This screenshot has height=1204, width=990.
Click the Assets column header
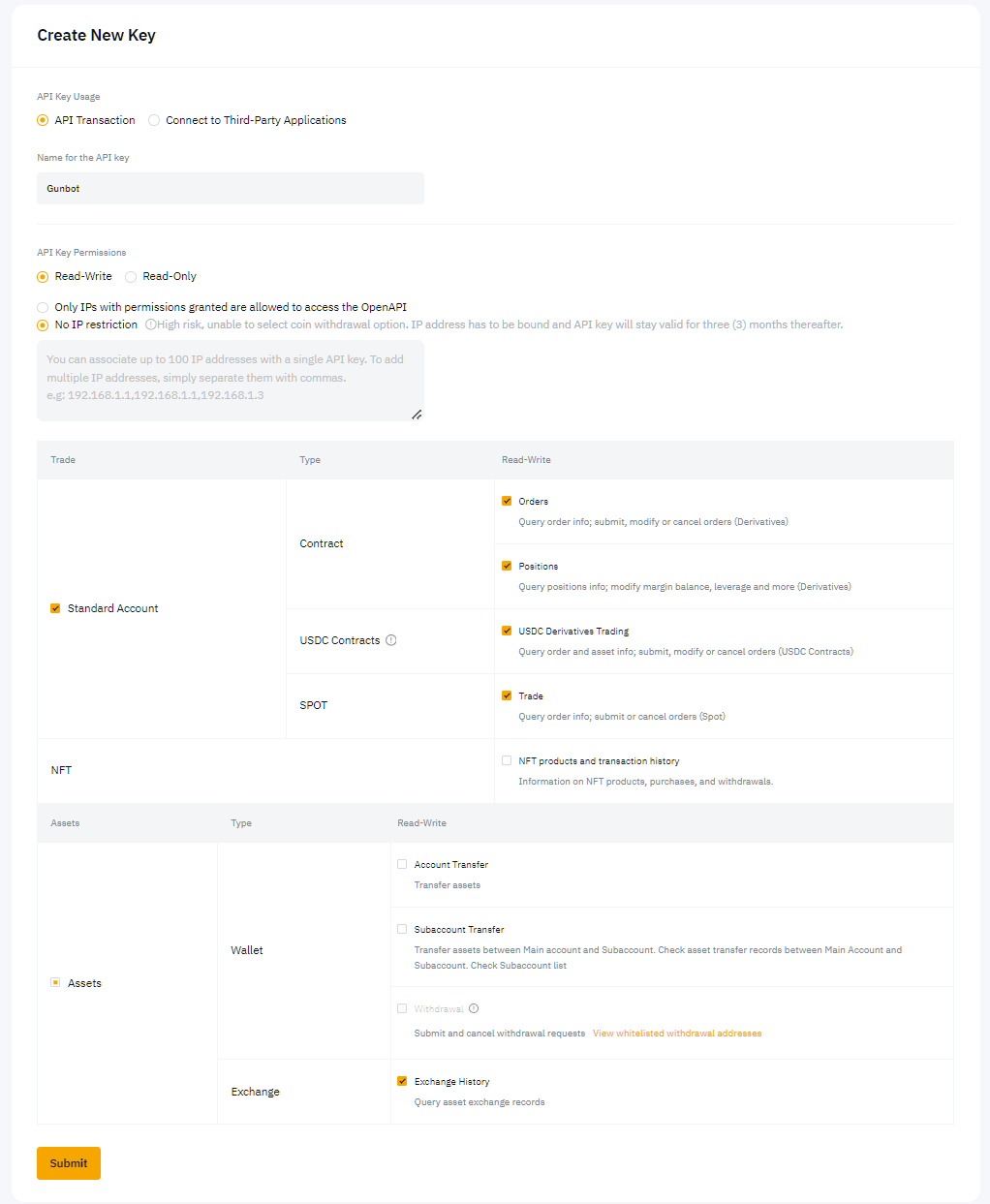click(x=65, y=823)
